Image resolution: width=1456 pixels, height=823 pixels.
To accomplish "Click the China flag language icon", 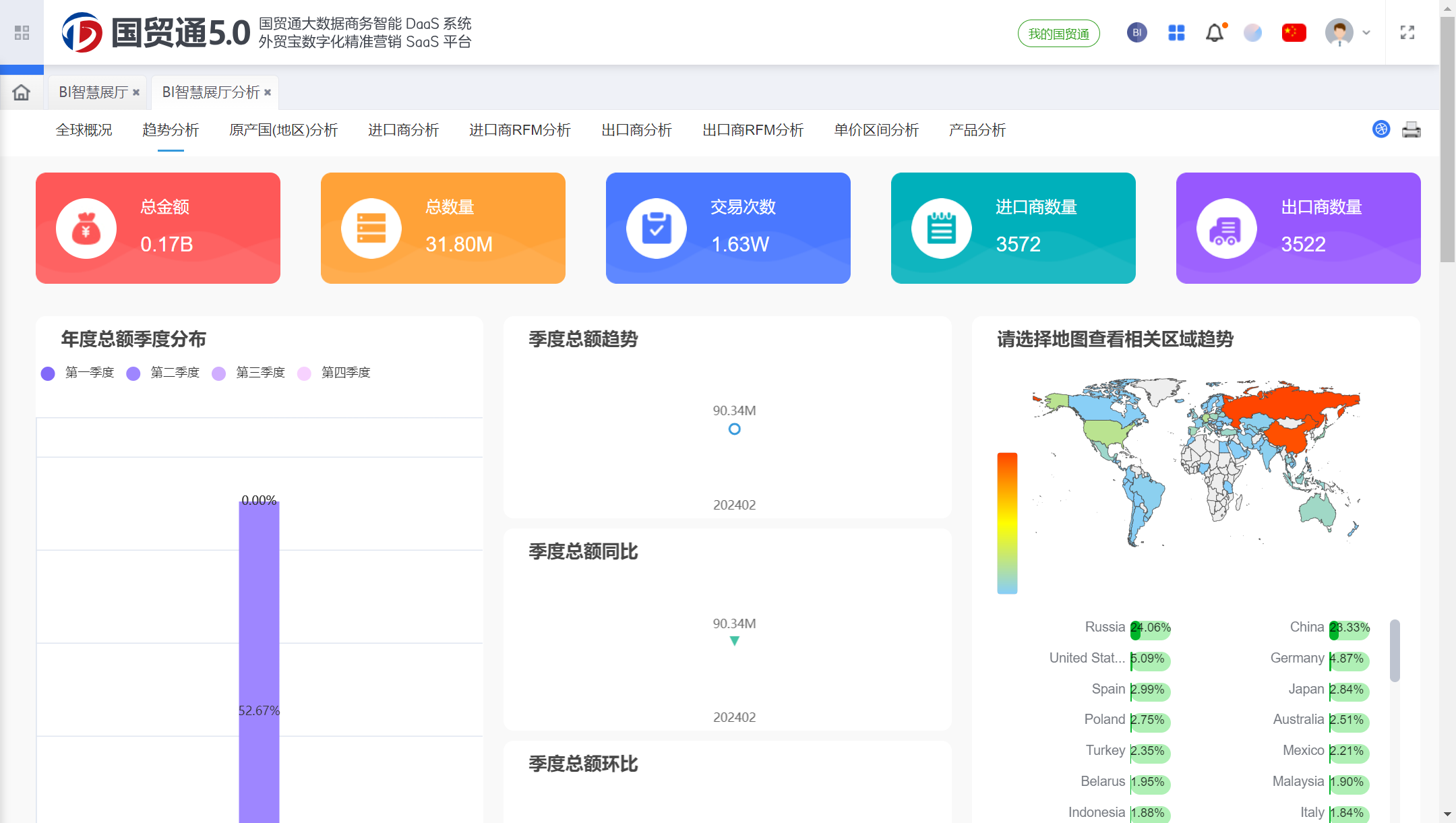I will coord(1294,32).
